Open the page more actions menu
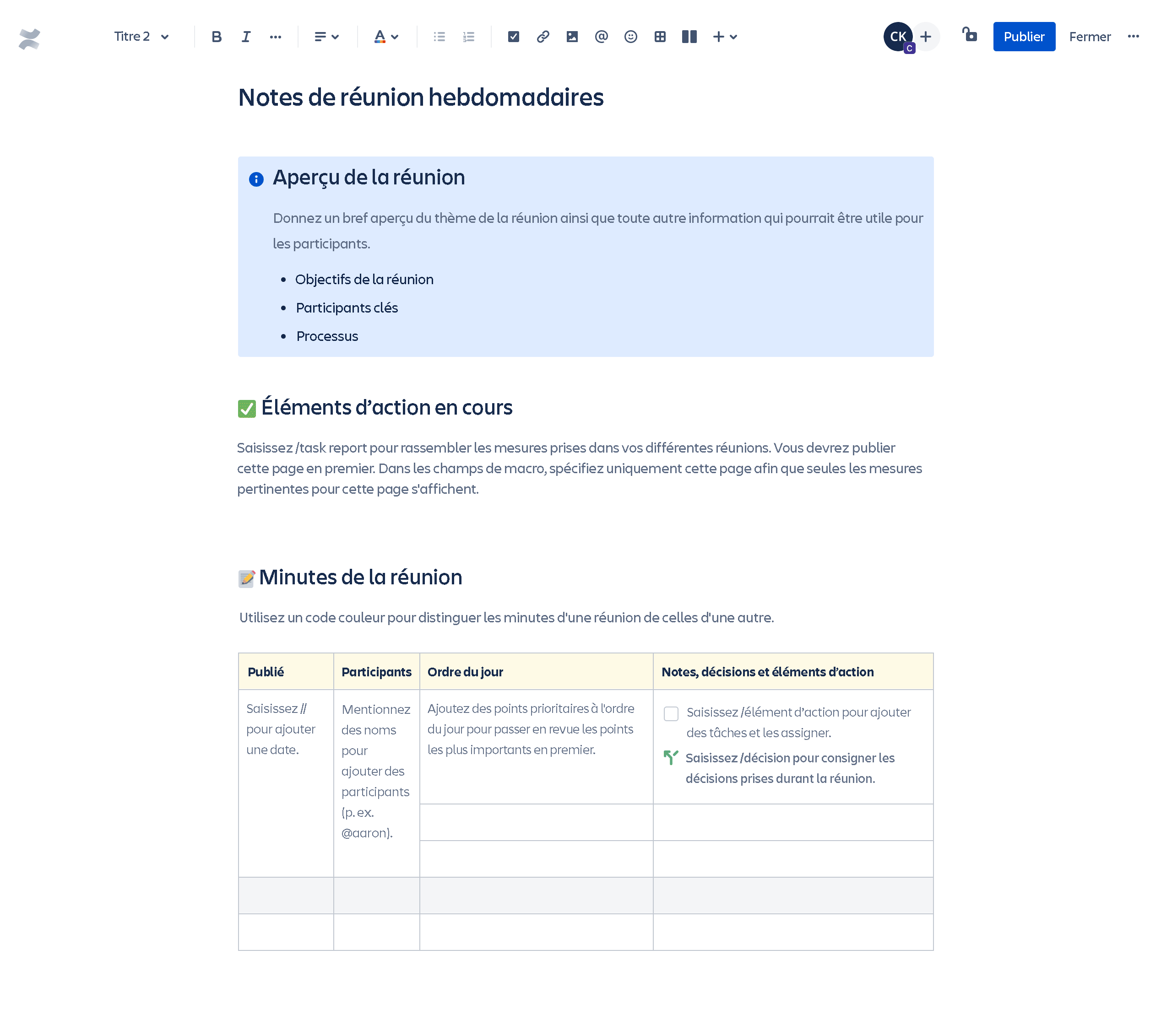 click(1134, 36)
